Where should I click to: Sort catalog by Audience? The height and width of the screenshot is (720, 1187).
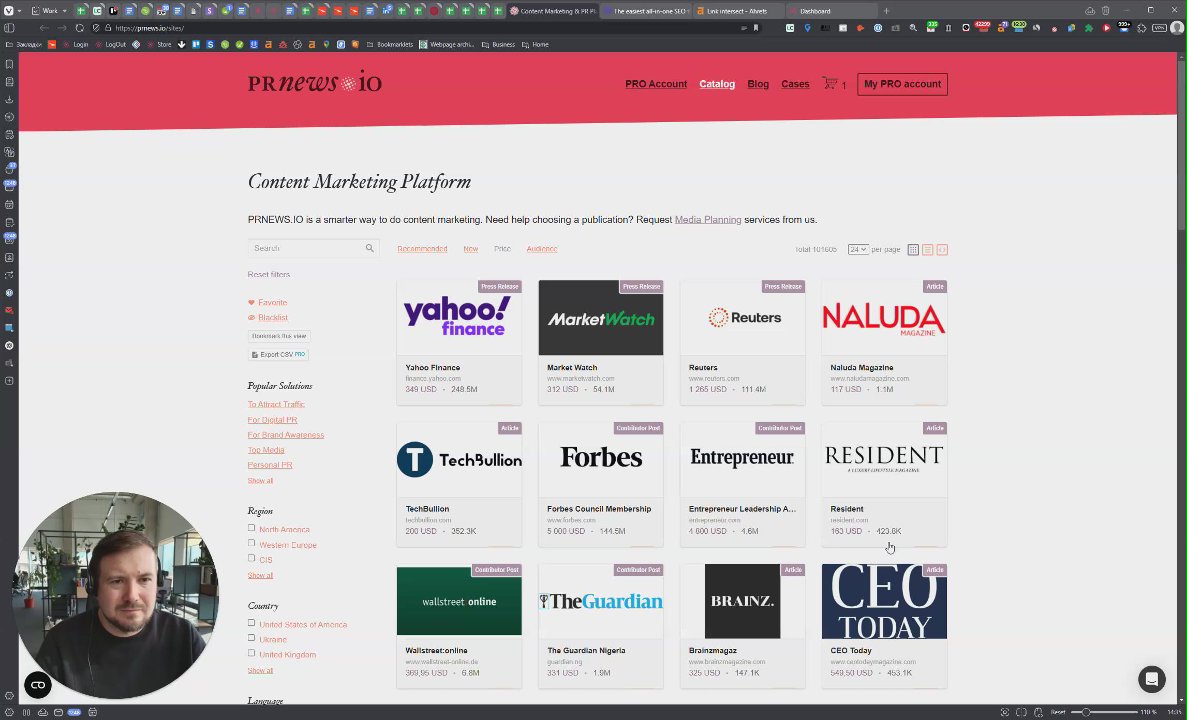pos(541,249)
